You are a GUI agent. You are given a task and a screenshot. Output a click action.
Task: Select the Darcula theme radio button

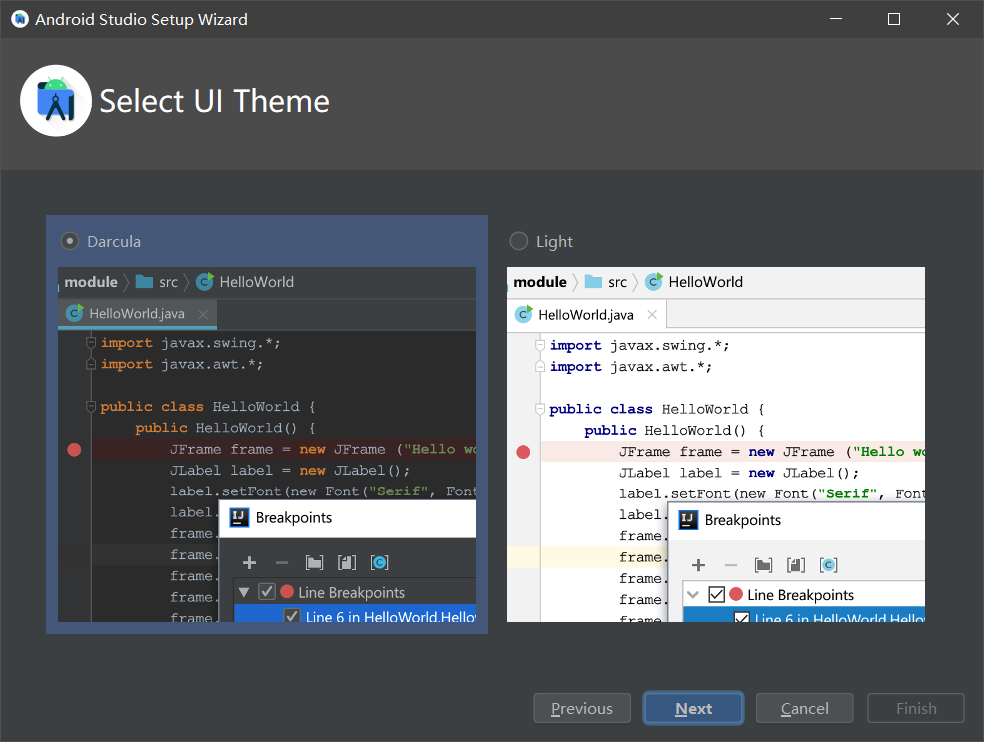coord(69,240)
